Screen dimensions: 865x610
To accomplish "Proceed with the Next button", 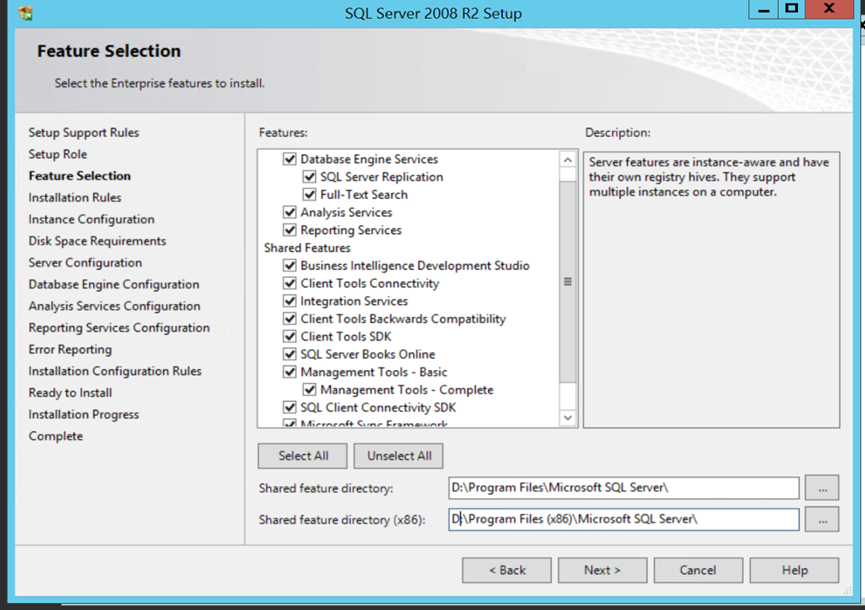I will [x=602, y=570].
